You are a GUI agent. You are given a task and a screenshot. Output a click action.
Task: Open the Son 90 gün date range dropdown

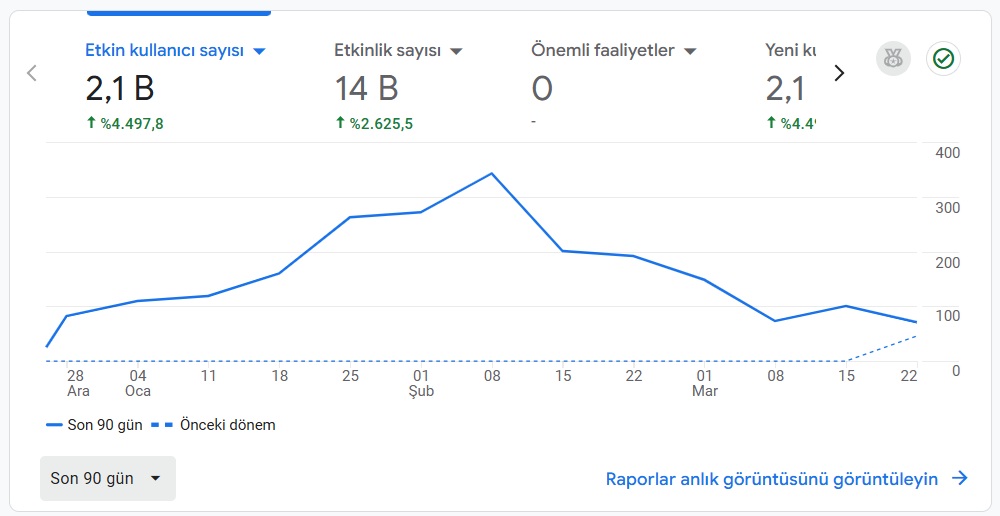click(x=108, y=478)
